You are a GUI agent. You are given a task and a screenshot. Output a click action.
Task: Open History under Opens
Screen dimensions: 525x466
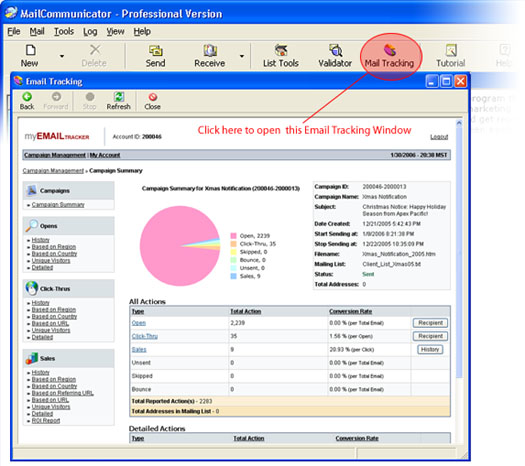[x=41, y=240]
